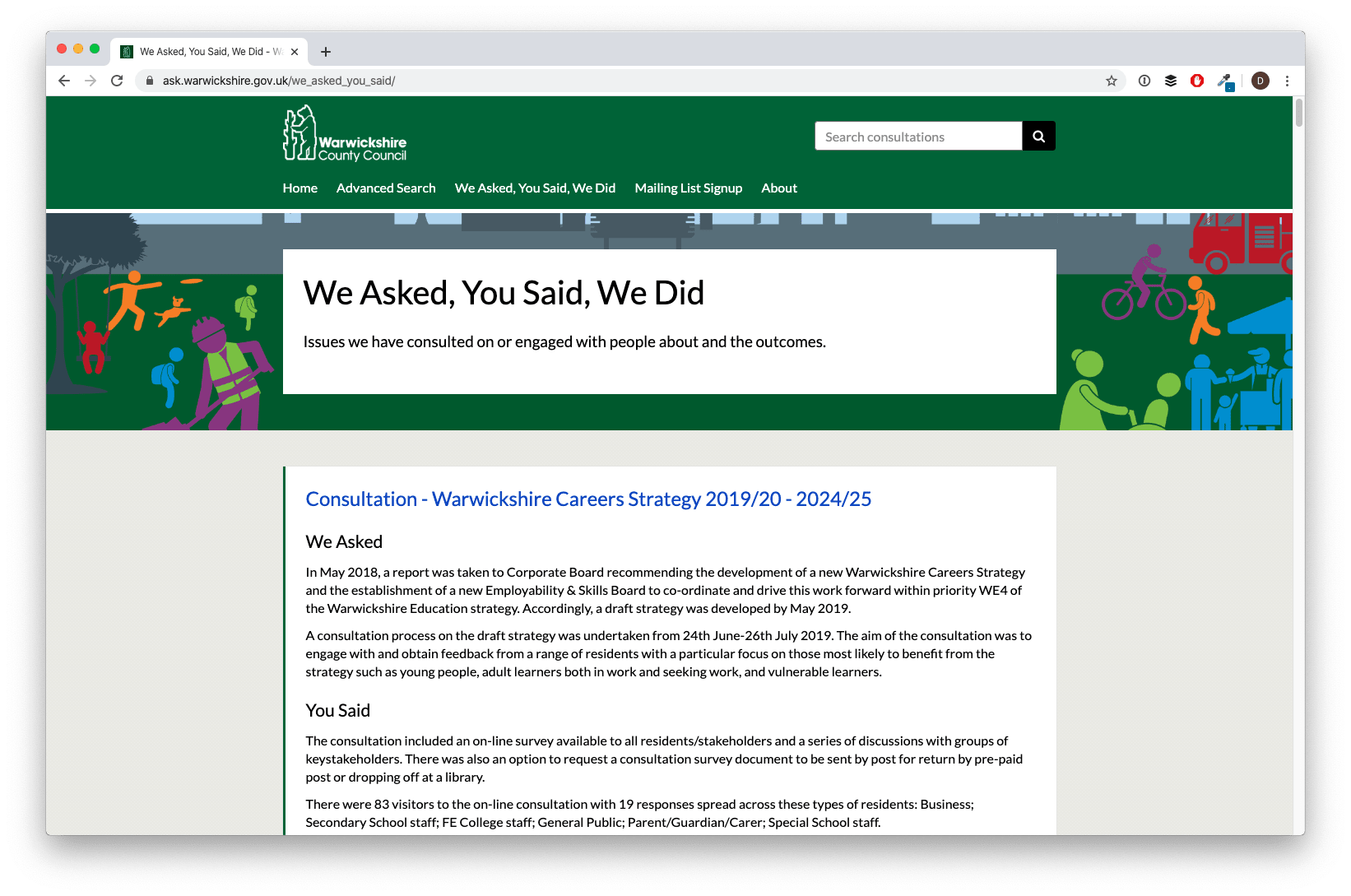Click paragraph starting 'There were 83 visitors'

pos(640,814)
